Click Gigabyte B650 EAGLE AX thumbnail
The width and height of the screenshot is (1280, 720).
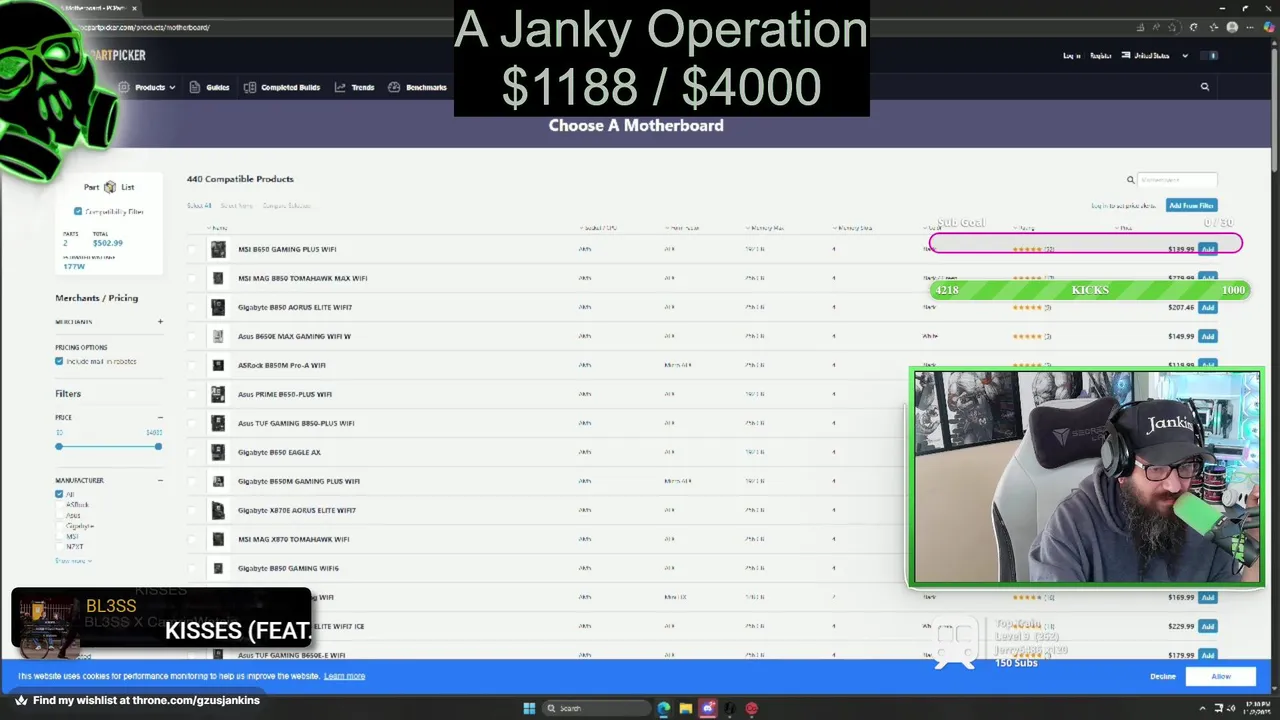(218, 452)
